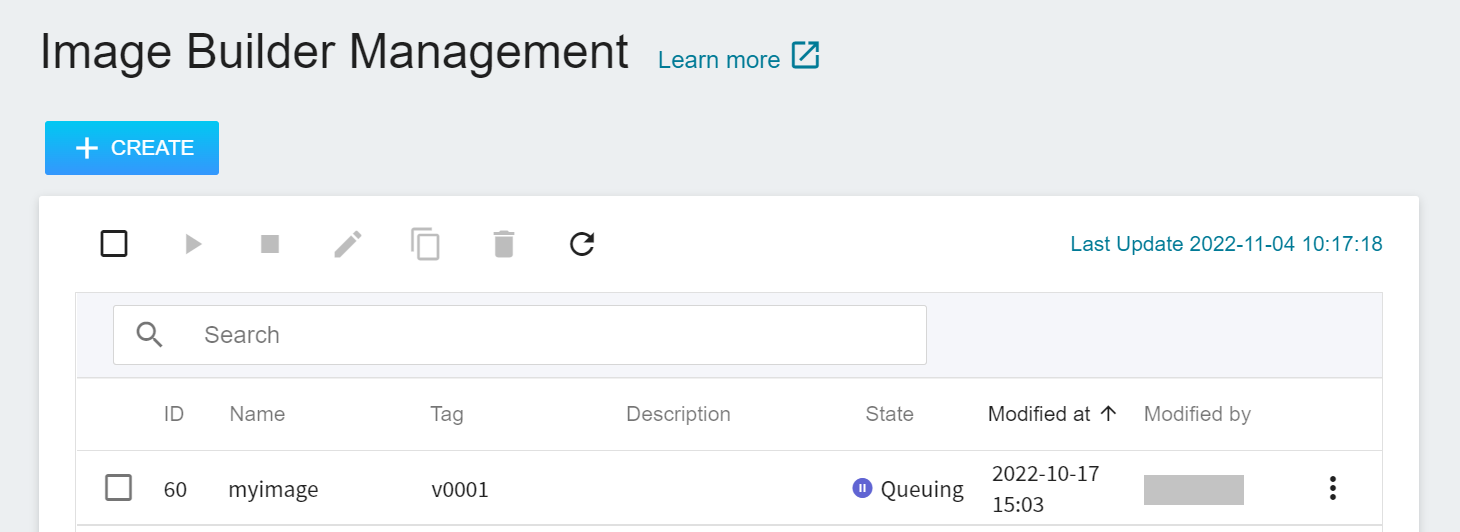This screenshot has width=1460, height=532.
Task: Click the delete trash icon
Action: [504, 244]
